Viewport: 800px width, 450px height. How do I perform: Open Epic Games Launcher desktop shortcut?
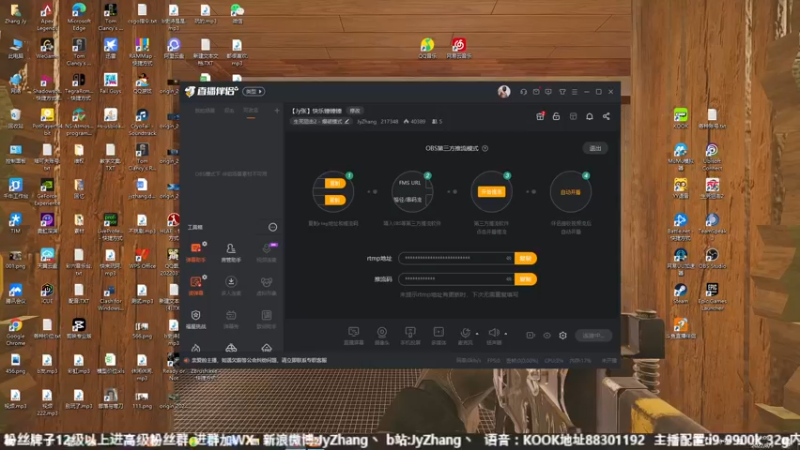click(712, 296)
